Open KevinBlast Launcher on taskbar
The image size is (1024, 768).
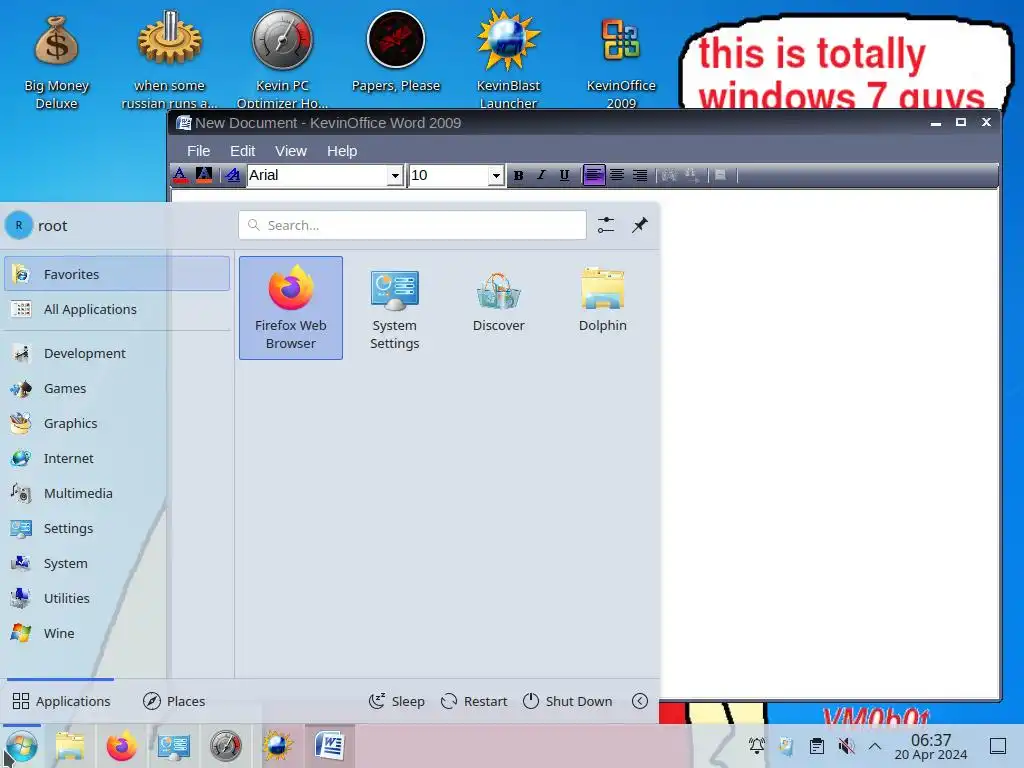point(278,746)
